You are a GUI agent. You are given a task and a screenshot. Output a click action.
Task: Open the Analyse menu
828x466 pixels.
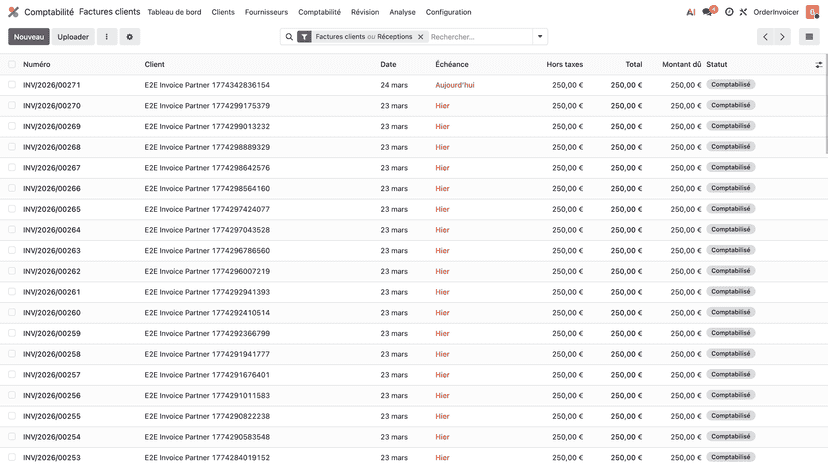pos(402,12)
